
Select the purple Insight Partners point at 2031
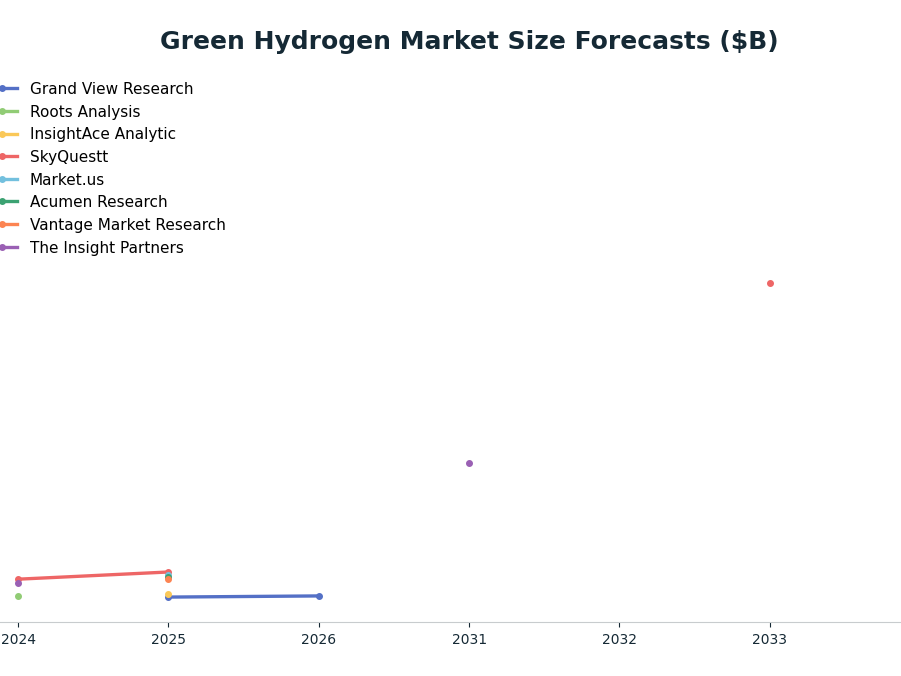point(469,463)
